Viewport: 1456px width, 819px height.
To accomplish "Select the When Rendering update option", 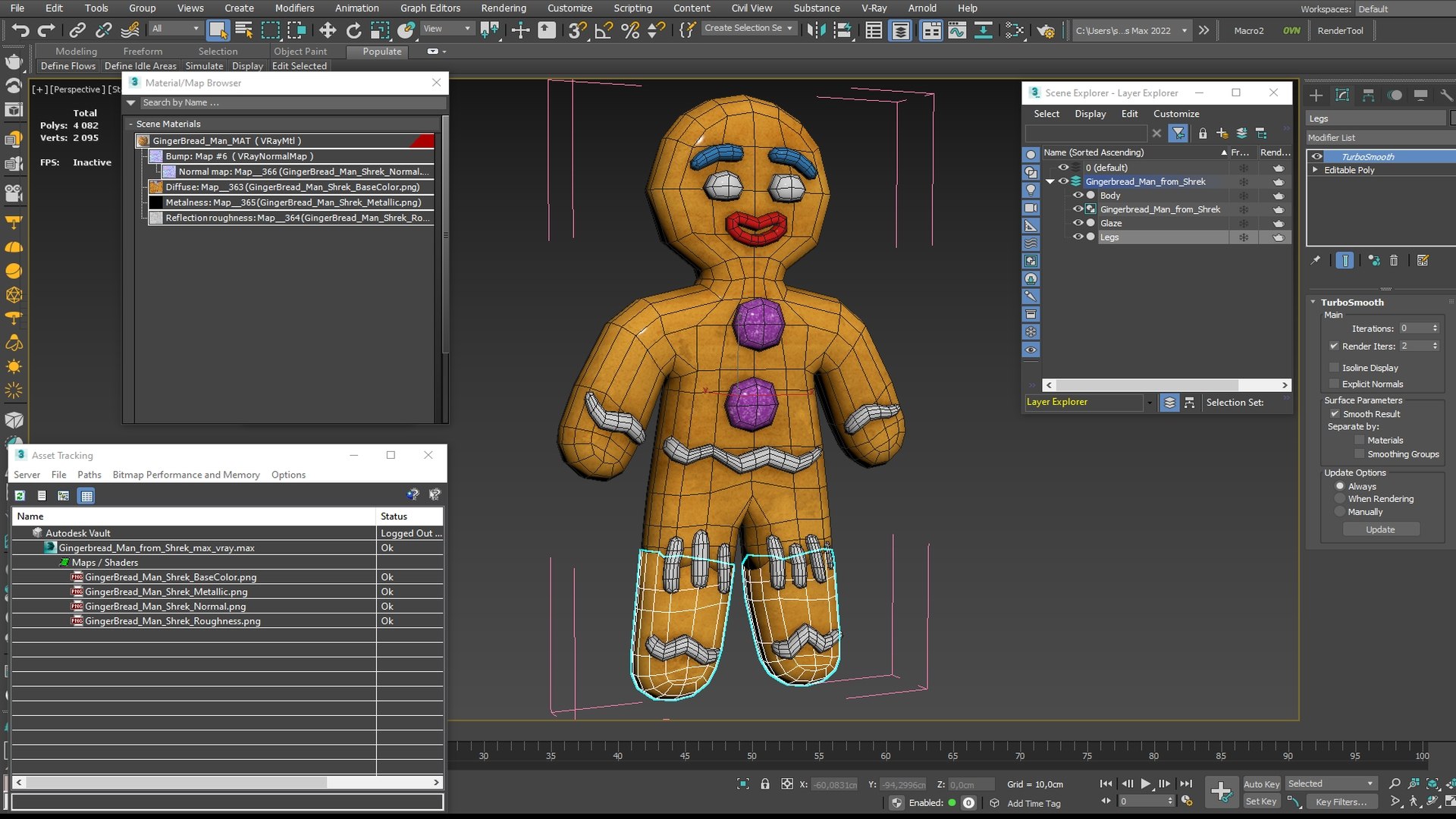I will click(x=1340, y=499).
